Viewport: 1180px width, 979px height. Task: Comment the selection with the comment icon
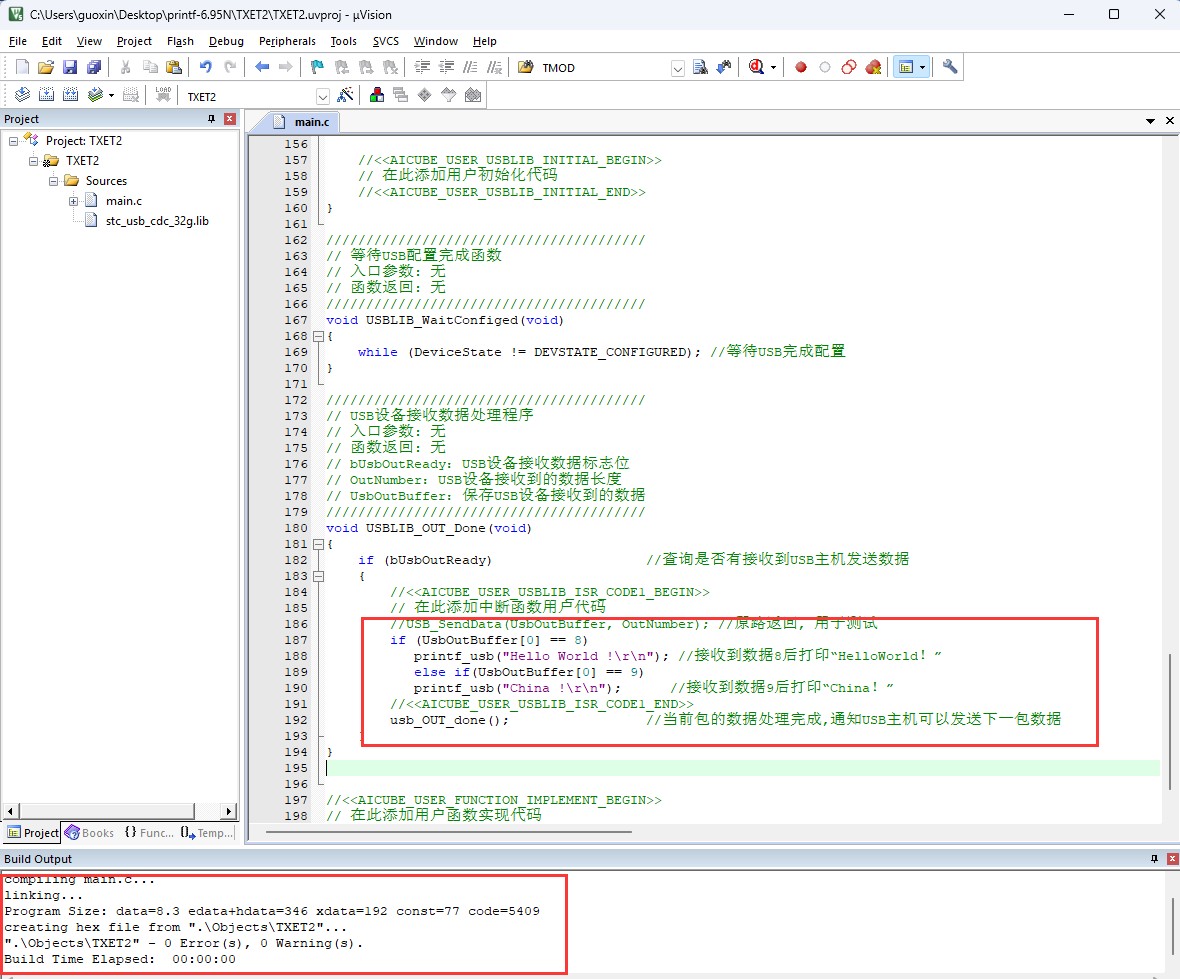click(x=470, y=67)
